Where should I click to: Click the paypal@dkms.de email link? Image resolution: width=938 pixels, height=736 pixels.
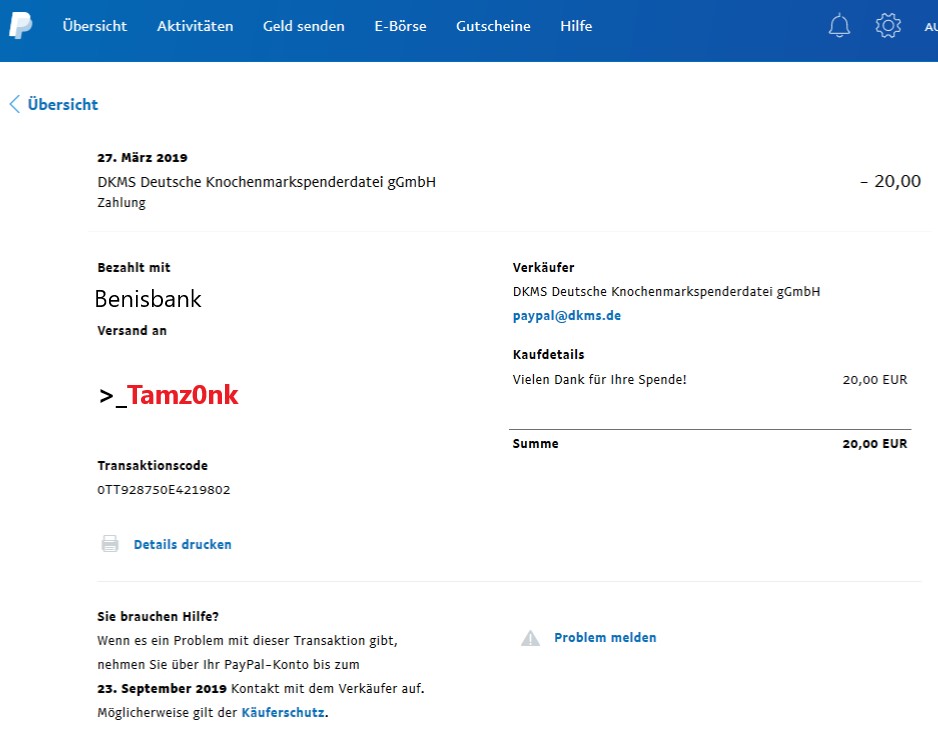pyautogui.click(x=567, y=315)
